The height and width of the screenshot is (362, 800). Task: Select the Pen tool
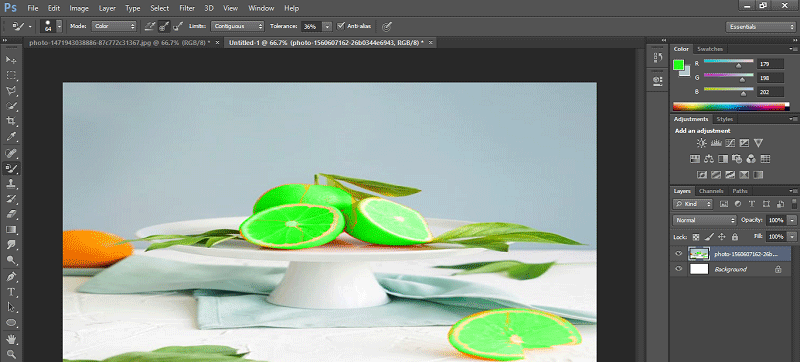point(11,277)
